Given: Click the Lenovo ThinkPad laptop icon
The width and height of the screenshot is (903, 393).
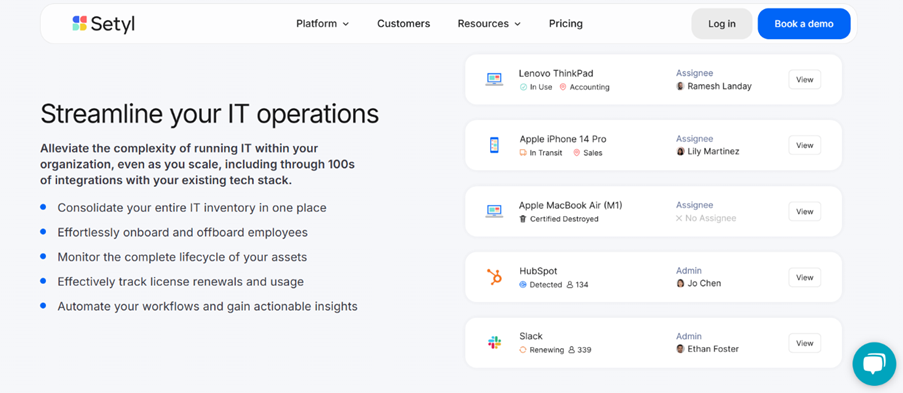Looking at the screenshot, I should [x=494, y=80].
